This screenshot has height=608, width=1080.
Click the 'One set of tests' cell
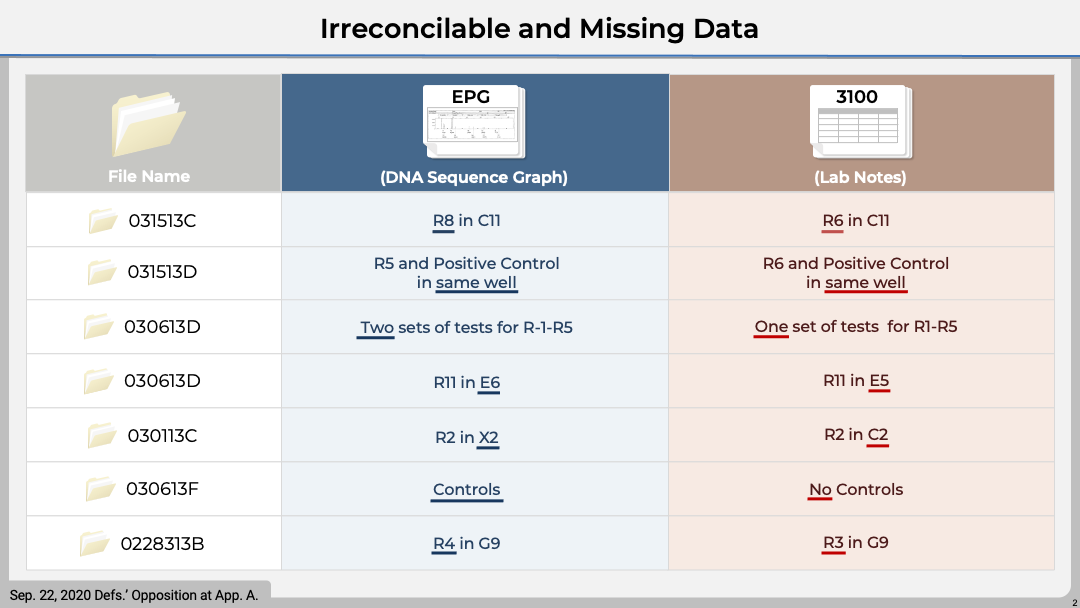click(x=855, y=327)
